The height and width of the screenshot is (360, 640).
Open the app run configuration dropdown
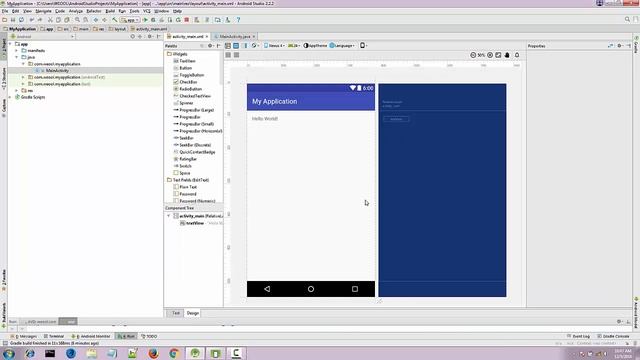click(x=130, y=20)
